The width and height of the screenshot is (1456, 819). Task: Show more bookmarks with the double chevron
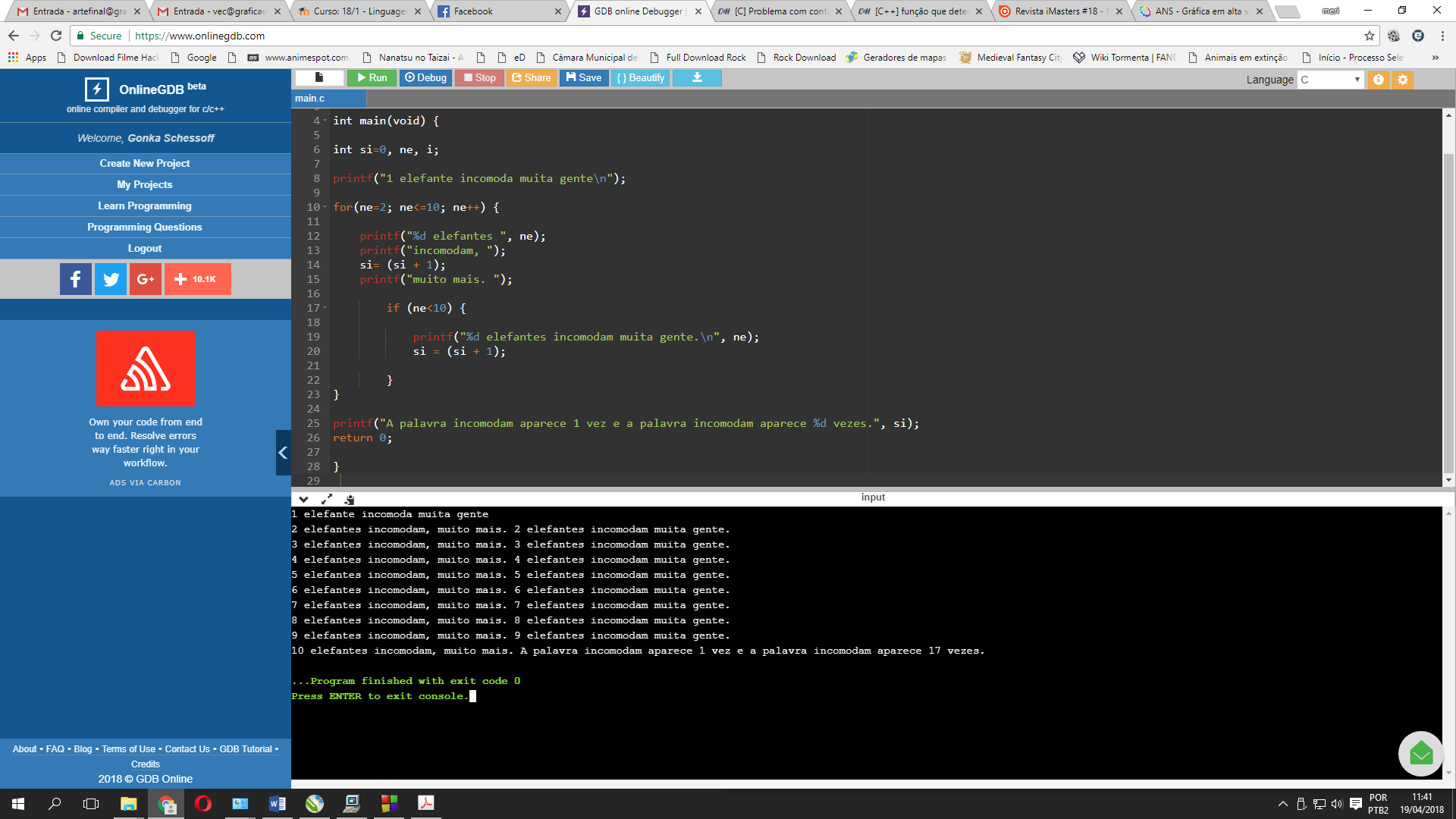(1435, 58)
